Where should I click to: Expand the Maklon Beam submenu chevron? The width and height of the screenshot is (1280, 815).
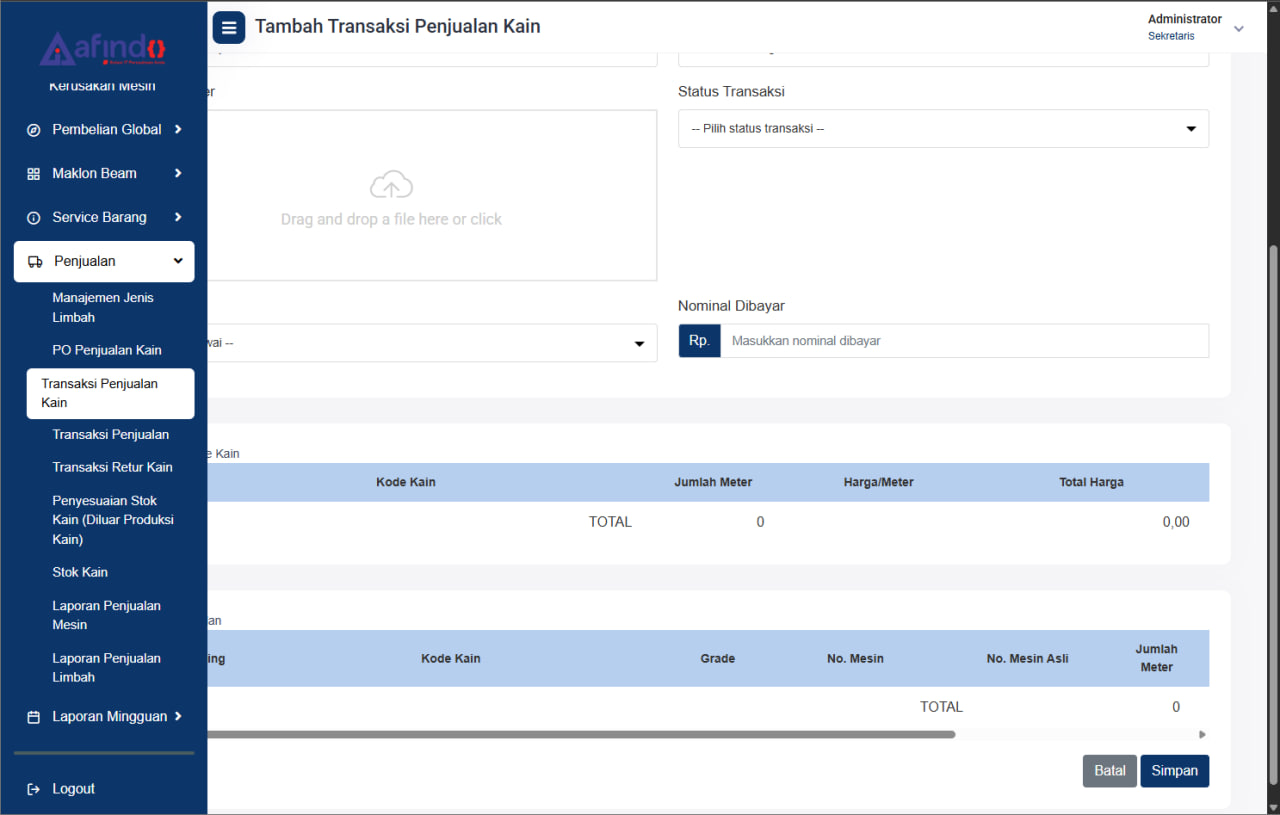pyautogui.click(x=178, y=173)
